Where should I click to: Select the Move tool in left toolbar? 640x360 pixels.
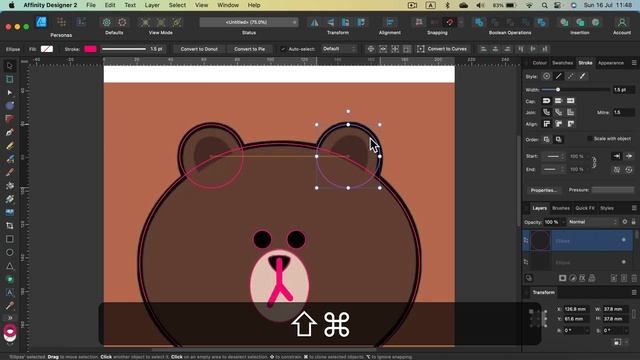10,66
